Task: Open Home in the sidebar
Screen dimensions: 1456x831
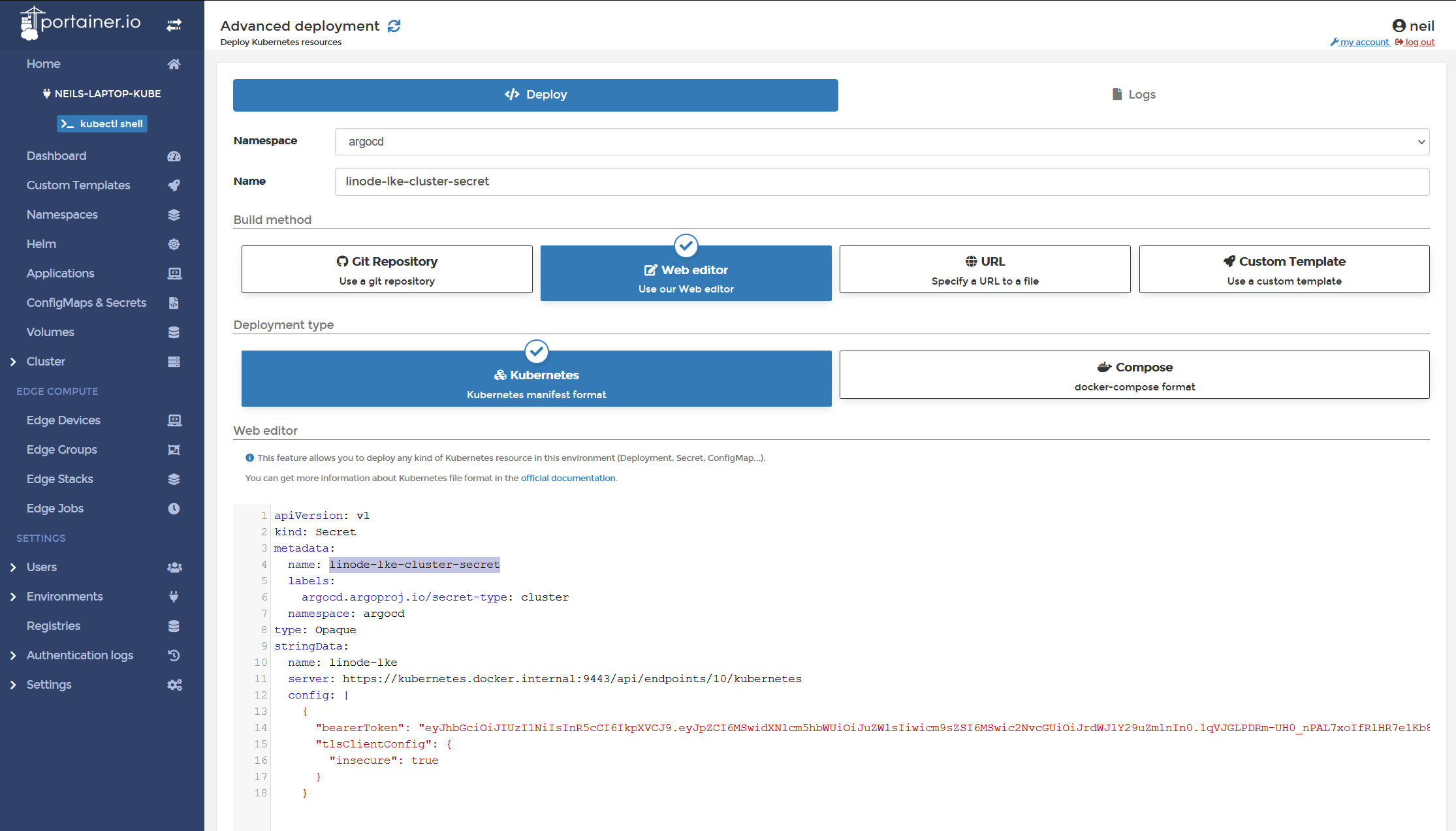Action: 43,64
